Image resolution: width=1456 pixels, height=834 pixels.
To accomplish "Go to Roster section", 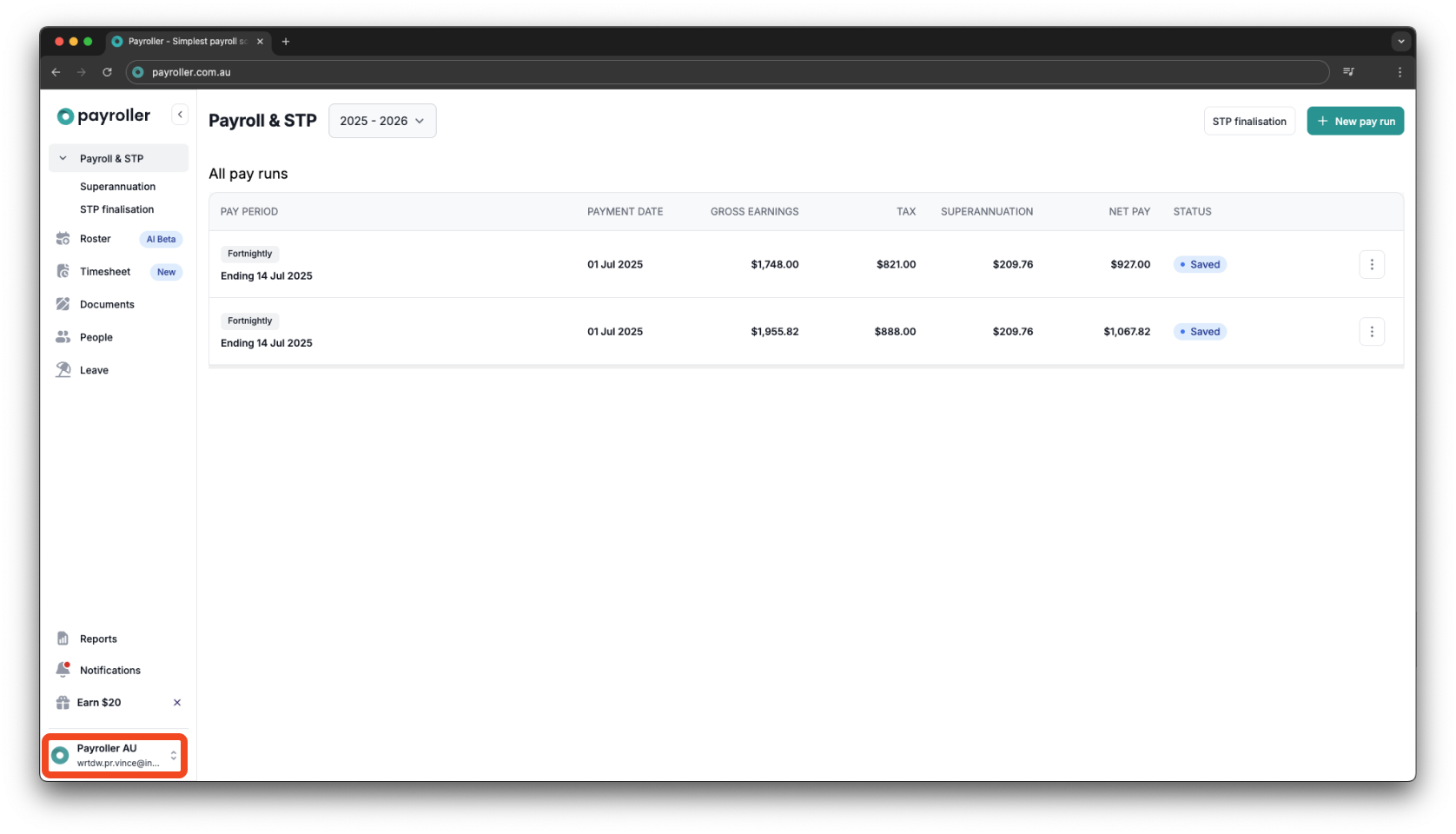I will pos(96,239).
